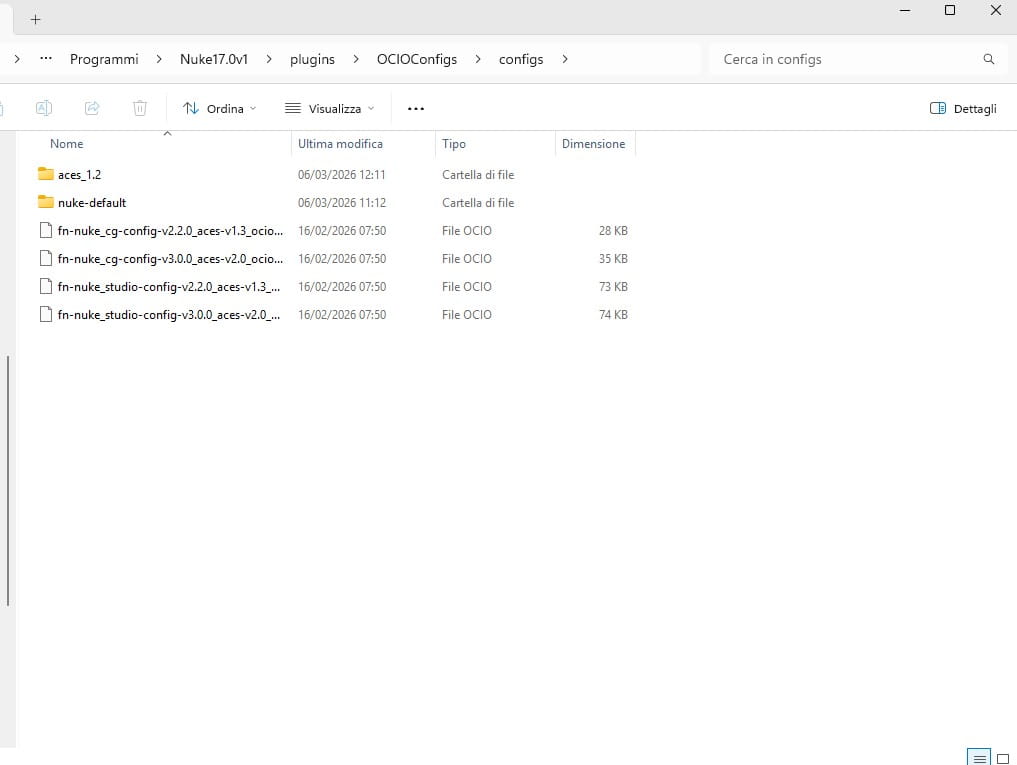
Task: Maximize the Explorer window
Action: pos(950,10)
